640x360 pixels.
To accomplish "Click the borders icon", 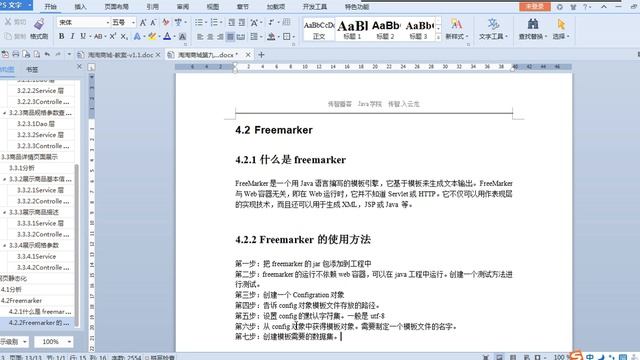I will coord(287,37).
